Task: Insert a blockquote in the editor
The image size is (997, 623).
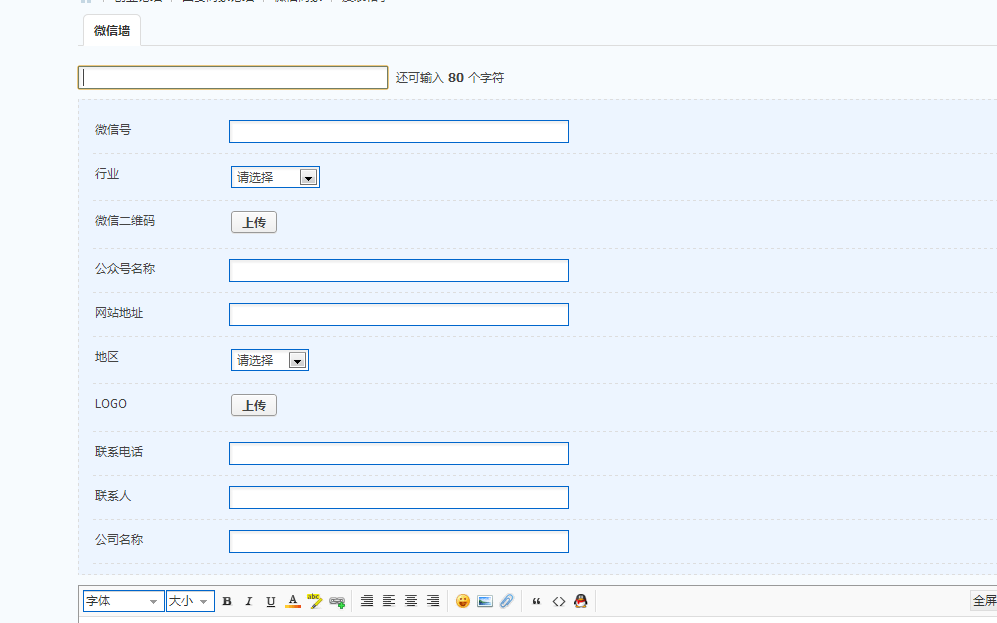Action: (x=536, y=600)
